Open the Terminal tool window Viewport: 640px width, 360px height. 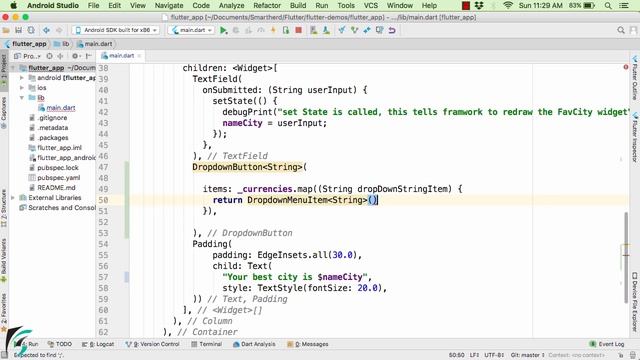tap(207, 344)
